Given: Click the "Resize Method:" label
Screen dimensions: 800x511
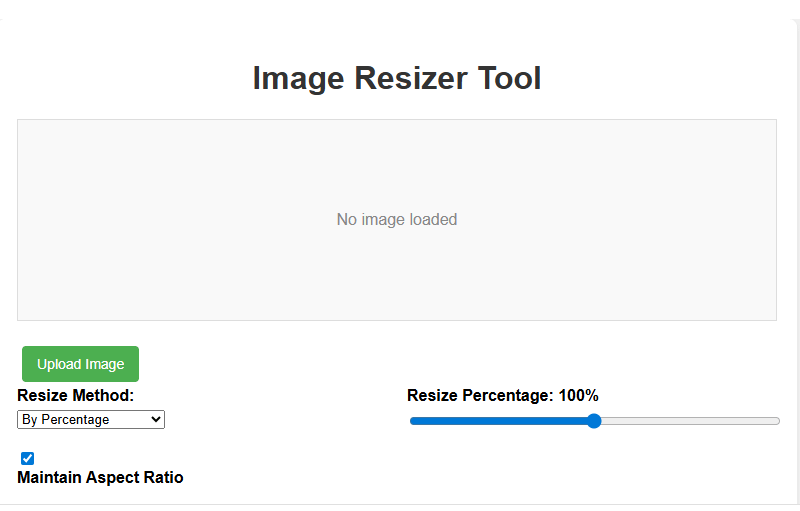Looking at the screenshot, I should click(x=75, y=395).
